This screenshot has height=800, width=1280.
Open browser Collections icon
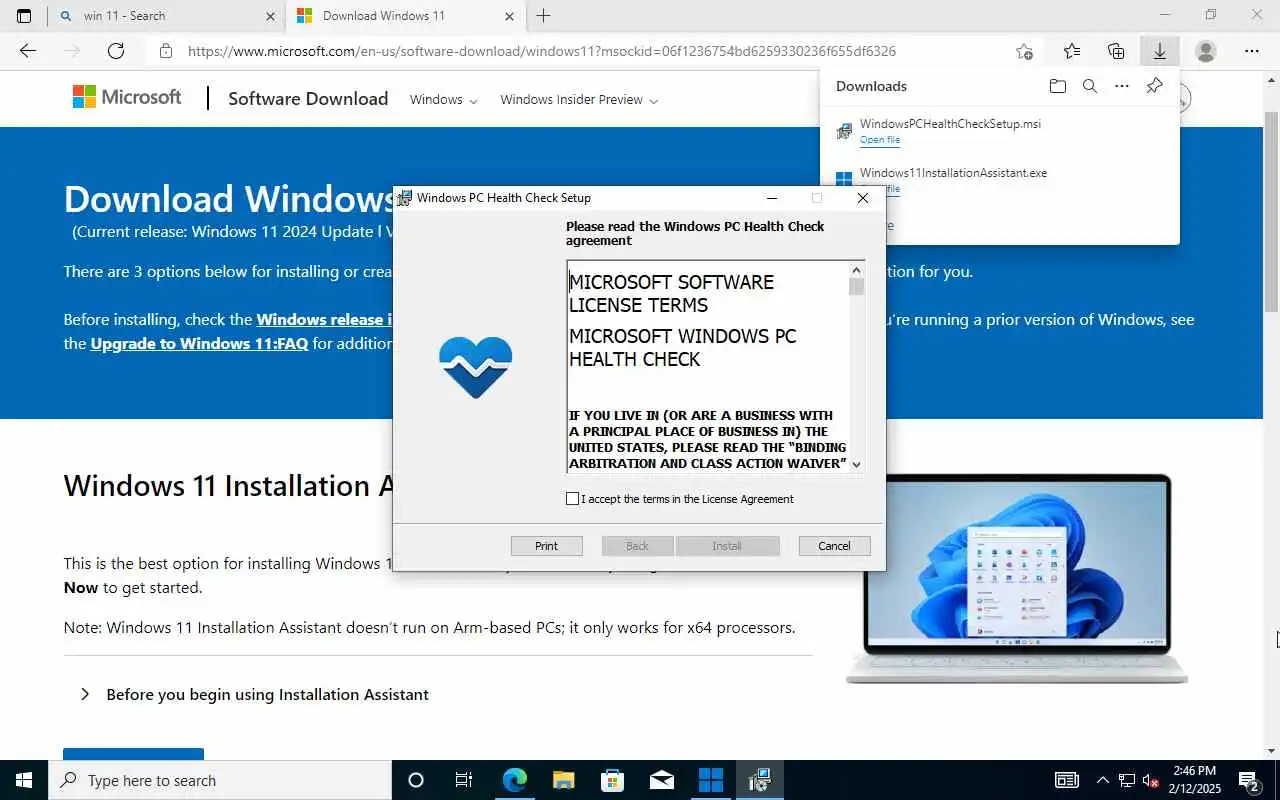(1116, 51)
